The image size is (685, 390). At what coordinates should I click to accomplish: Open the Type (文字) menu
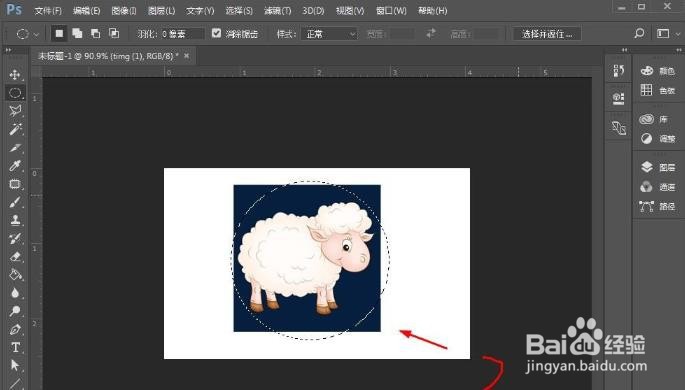[x=200, y=10]
